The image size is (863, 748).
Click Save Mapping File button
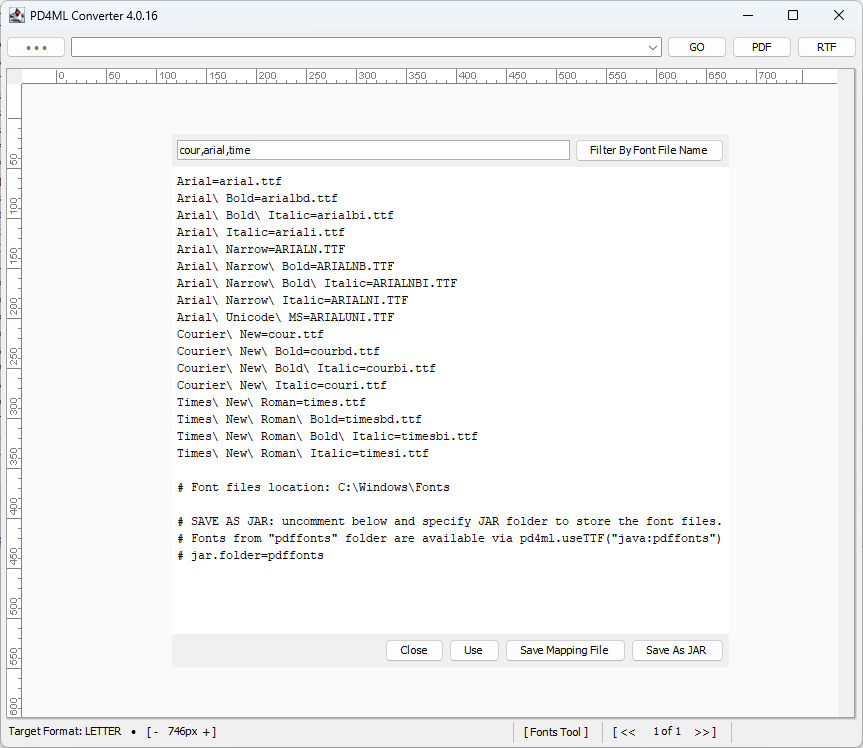point(565,651)
